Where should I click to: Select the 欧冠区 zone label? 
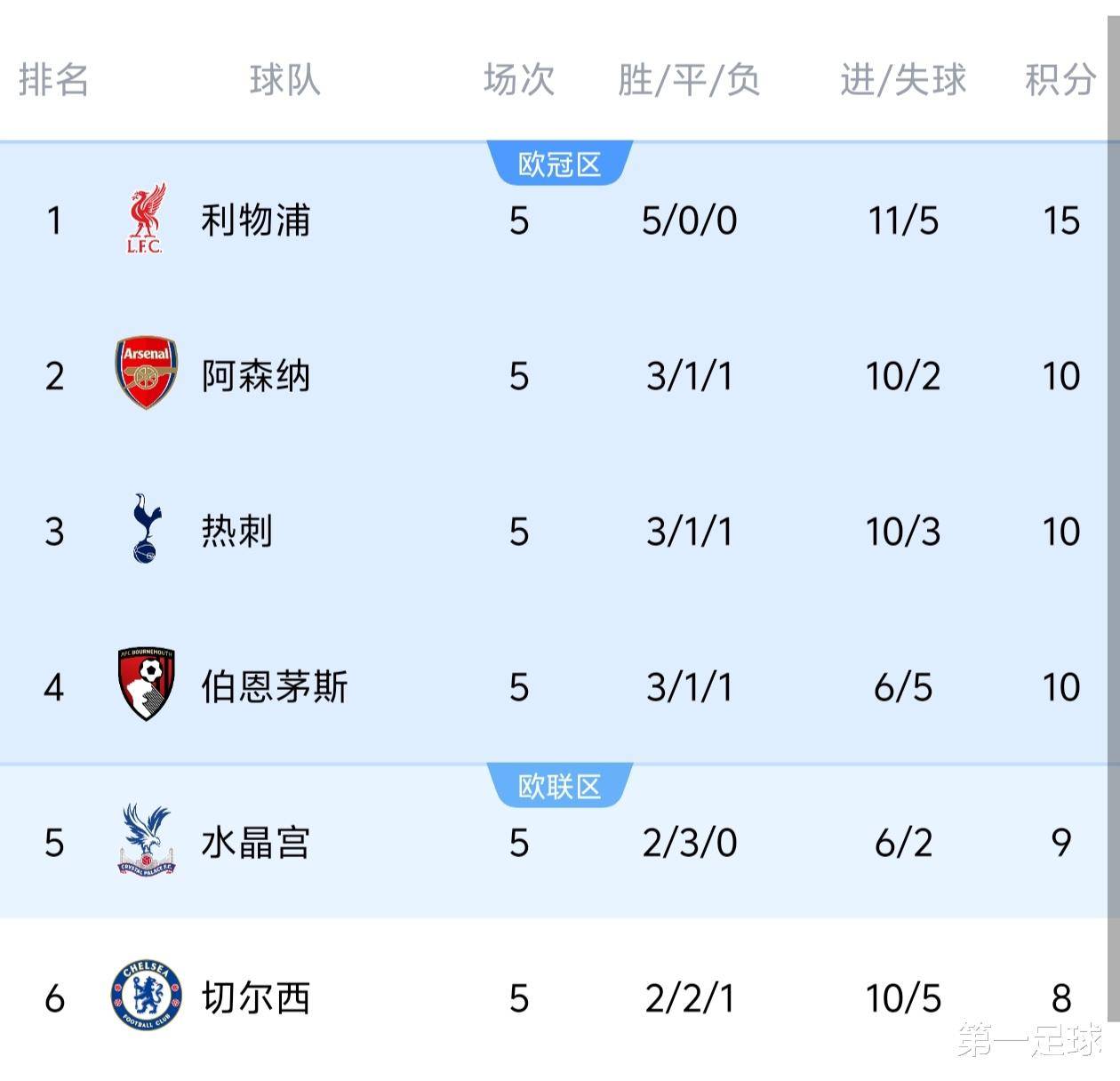(560, 164)
